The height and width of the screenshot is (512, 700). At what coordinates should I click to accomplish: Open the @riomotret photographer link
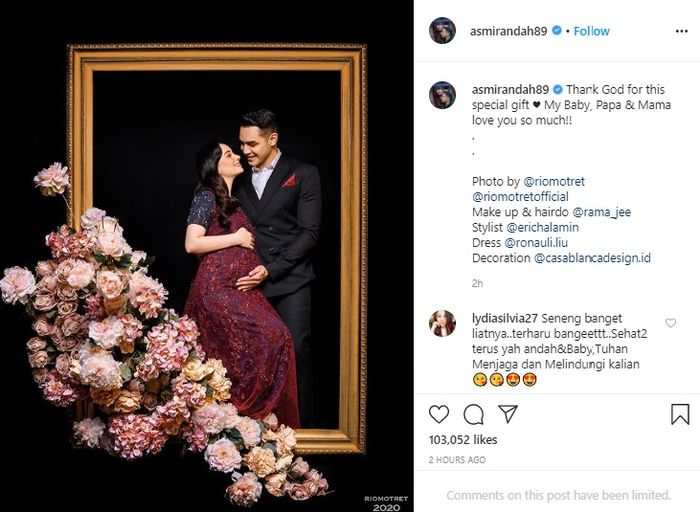554,182
